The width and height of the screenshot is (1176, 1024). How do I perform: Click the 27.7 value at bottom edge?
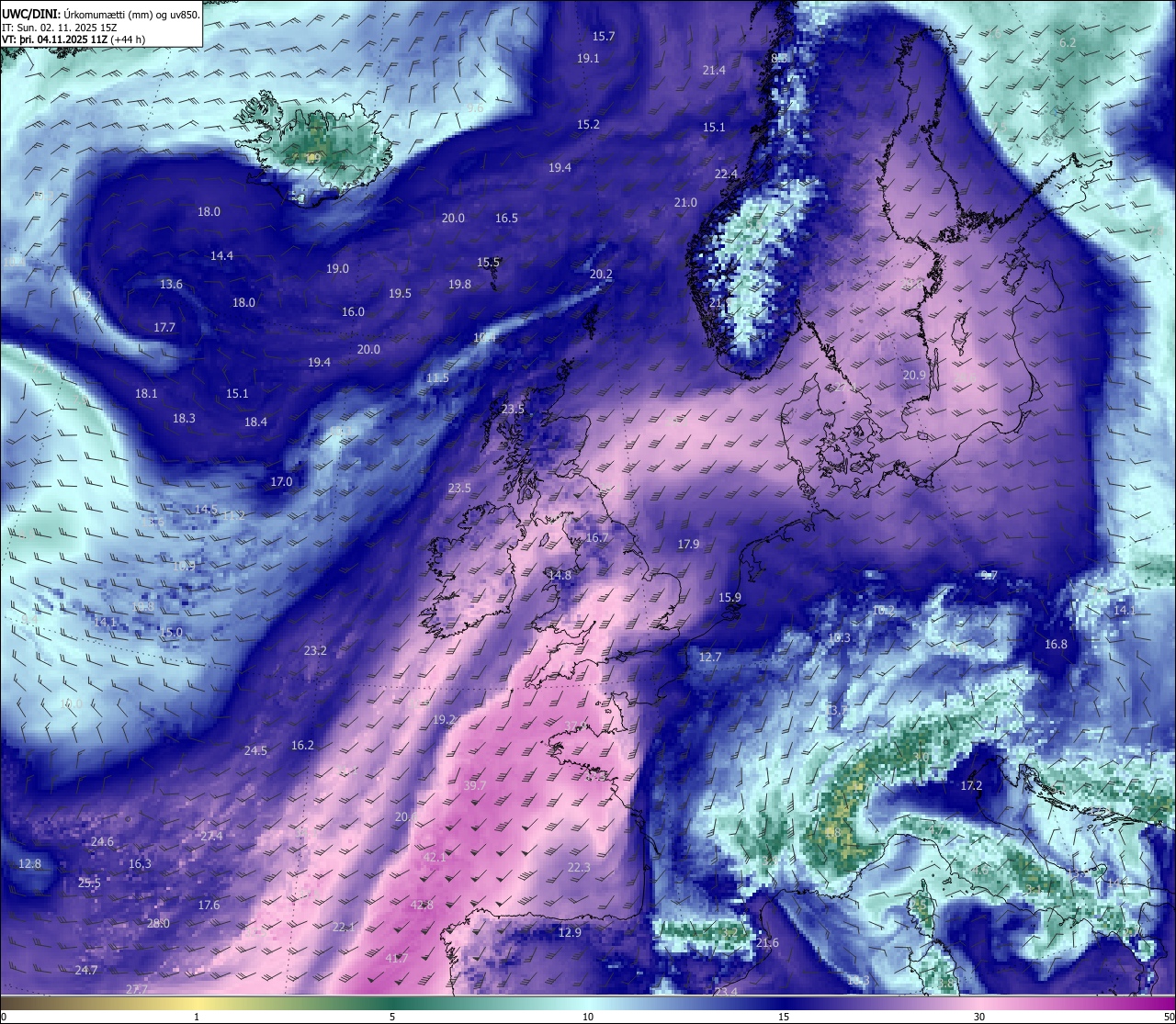136,989
